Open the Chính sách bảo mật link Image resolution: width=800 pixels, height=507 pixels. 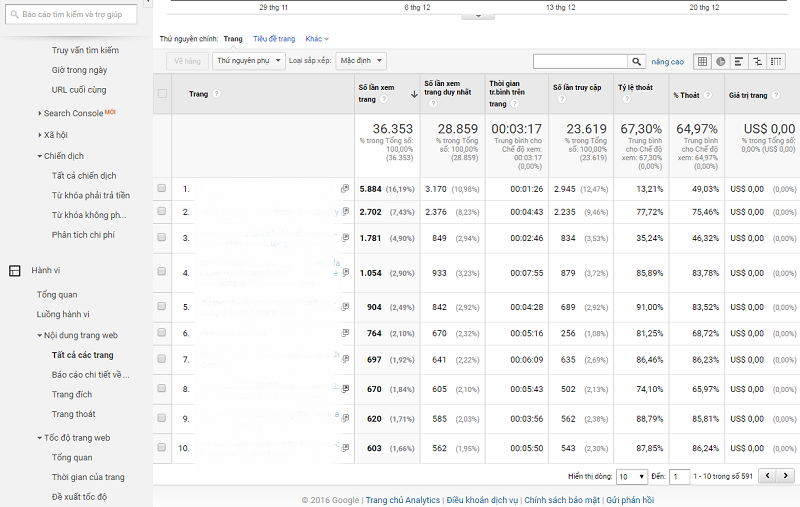tap(562, 500)
